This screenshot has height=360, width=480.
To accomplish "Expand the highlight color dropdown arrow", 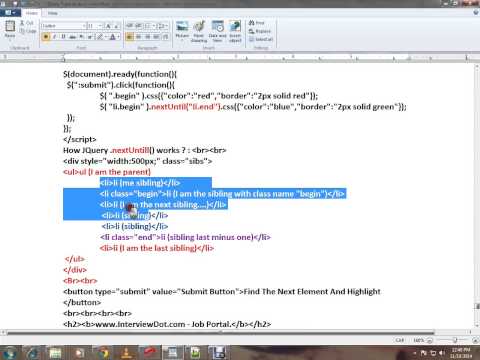I will tap(105, 37).
